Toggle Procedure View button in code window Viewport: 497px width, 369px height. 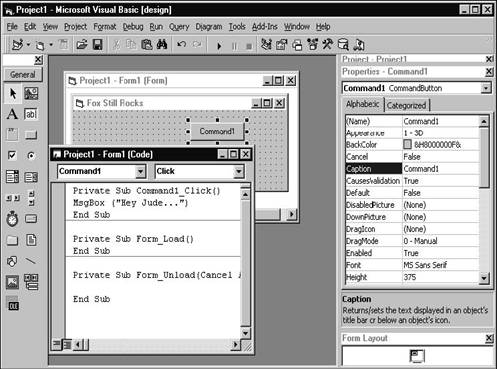56,344
